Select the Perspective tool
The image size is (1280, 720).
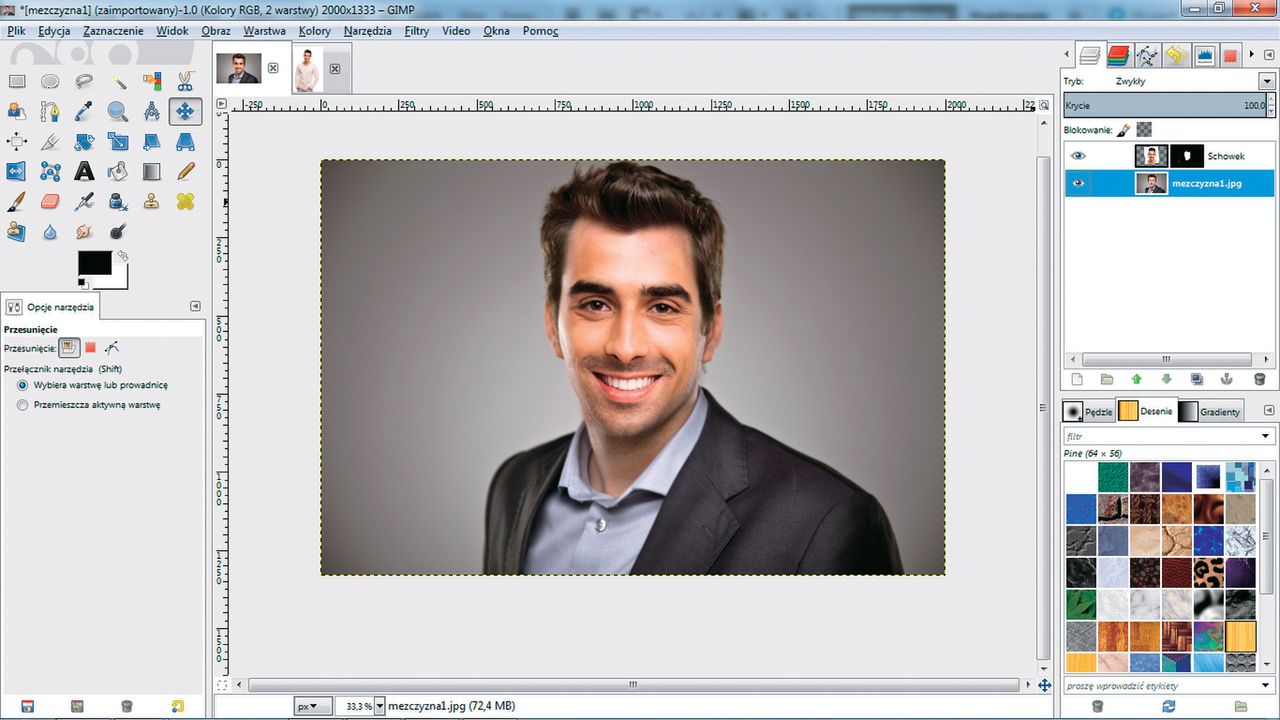[185, 141]
